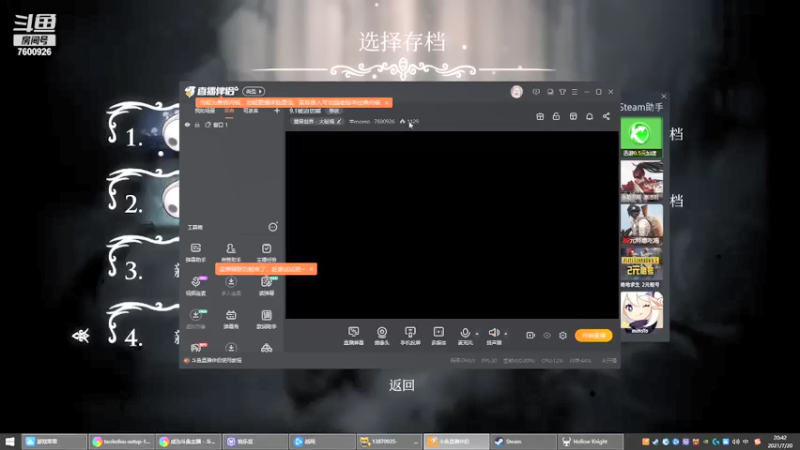Add a new scene with plus button
The width and height of the screenshot is (800, 450).
pos(277,111)
